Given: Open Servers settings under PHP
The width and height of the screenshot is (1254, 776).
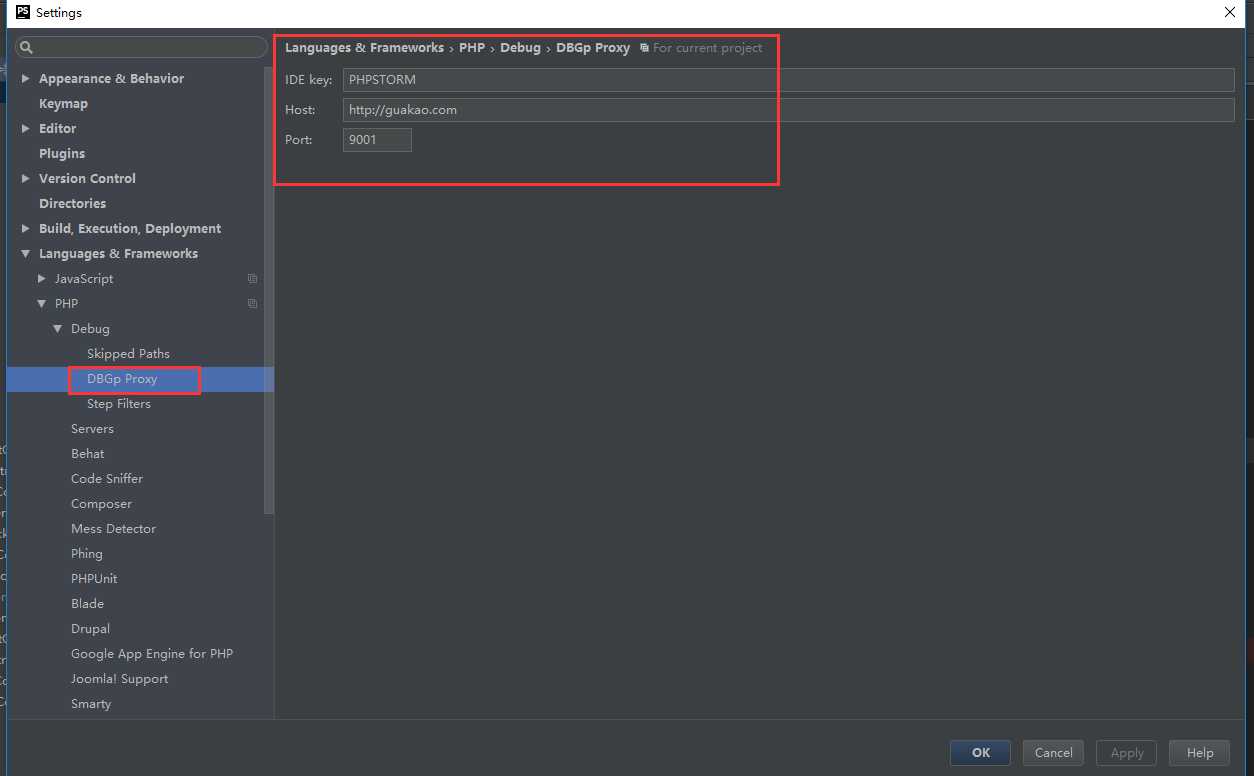Looking at the screenshot, I should 92,428.
